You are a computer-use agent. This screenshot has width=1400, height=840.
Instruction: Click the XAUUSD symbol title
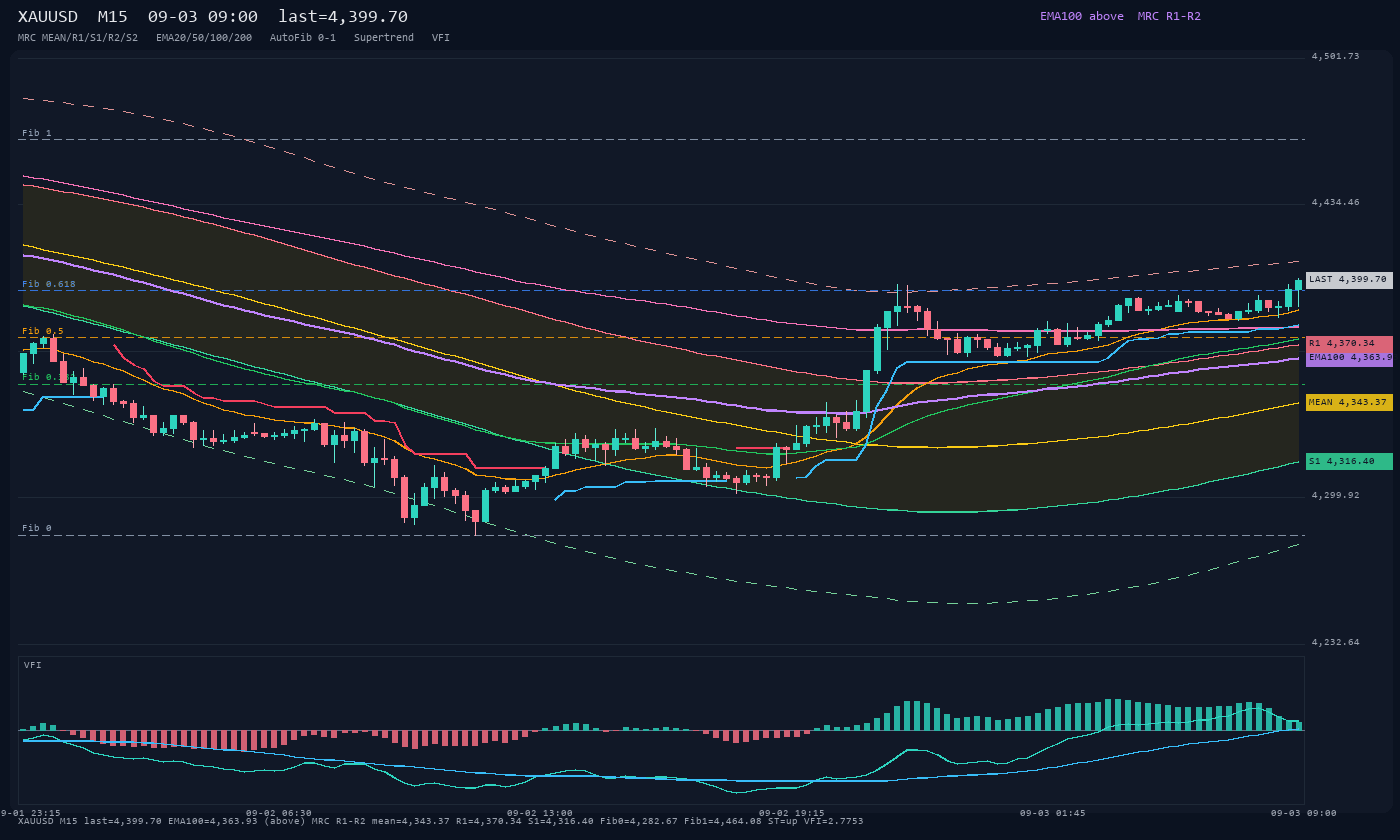48,17
